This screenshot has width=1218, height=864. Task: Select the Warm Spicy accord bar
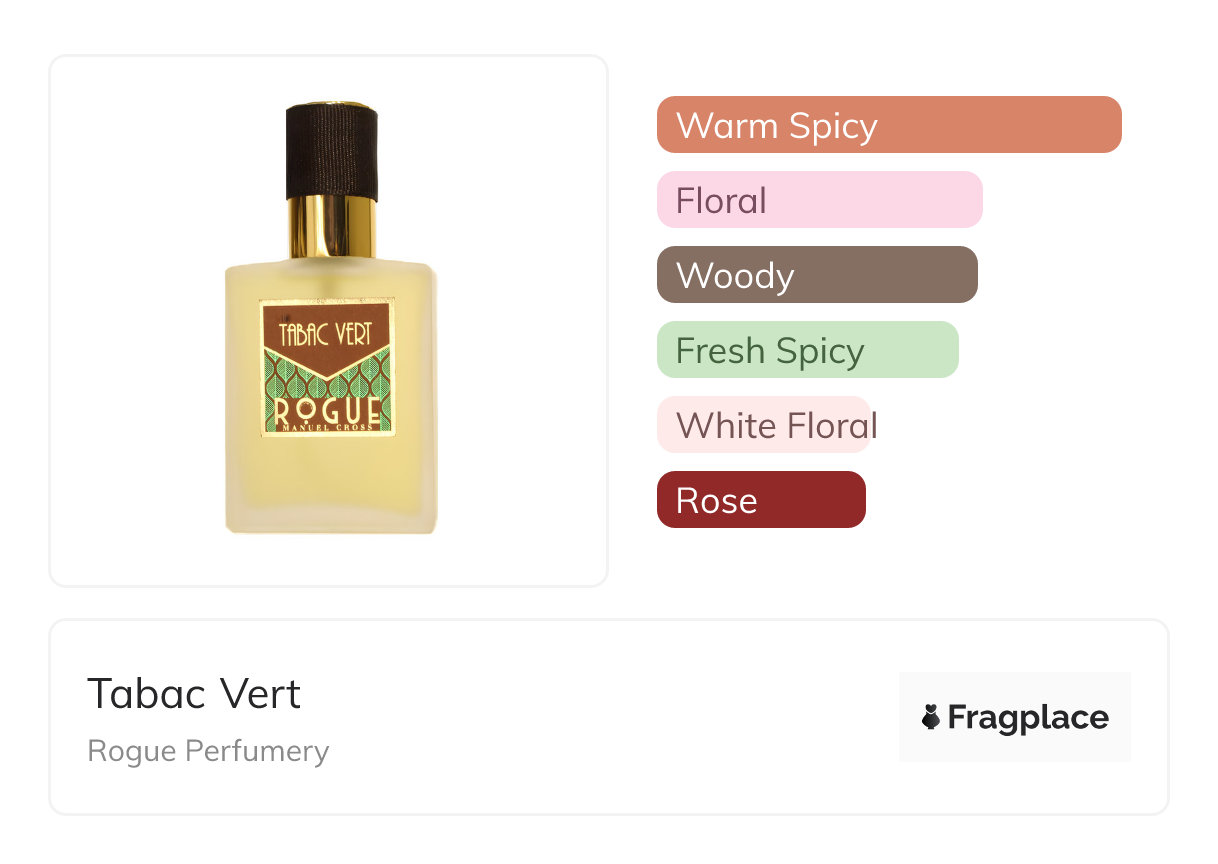888,125
